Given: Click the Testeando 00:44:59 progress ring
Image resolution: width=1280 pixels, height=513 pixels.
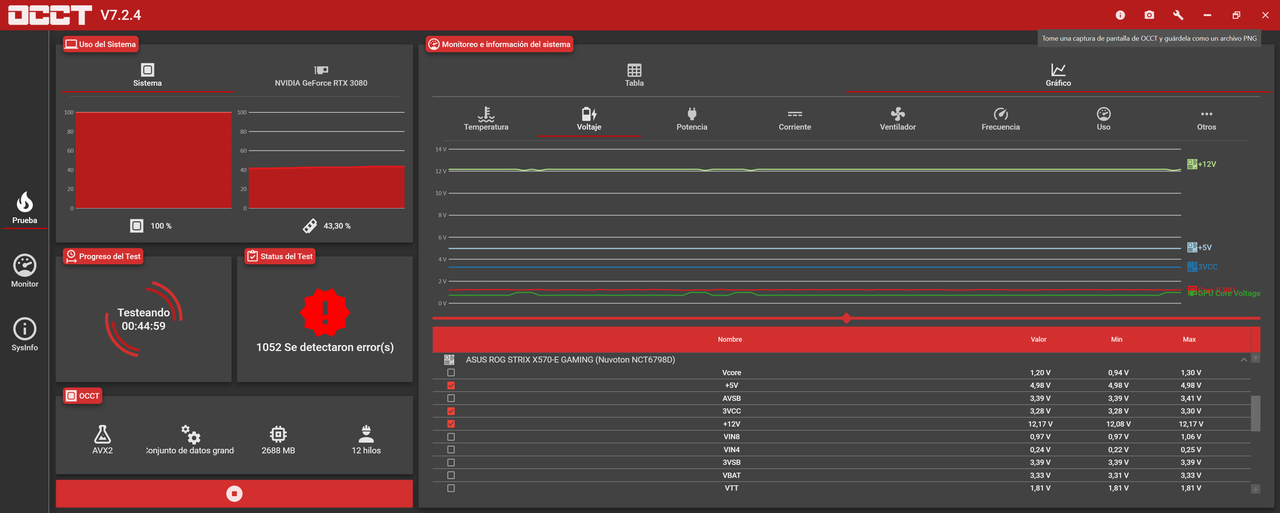Looking at the screenshot, I should pyautogui.click(x=144, y=318).
